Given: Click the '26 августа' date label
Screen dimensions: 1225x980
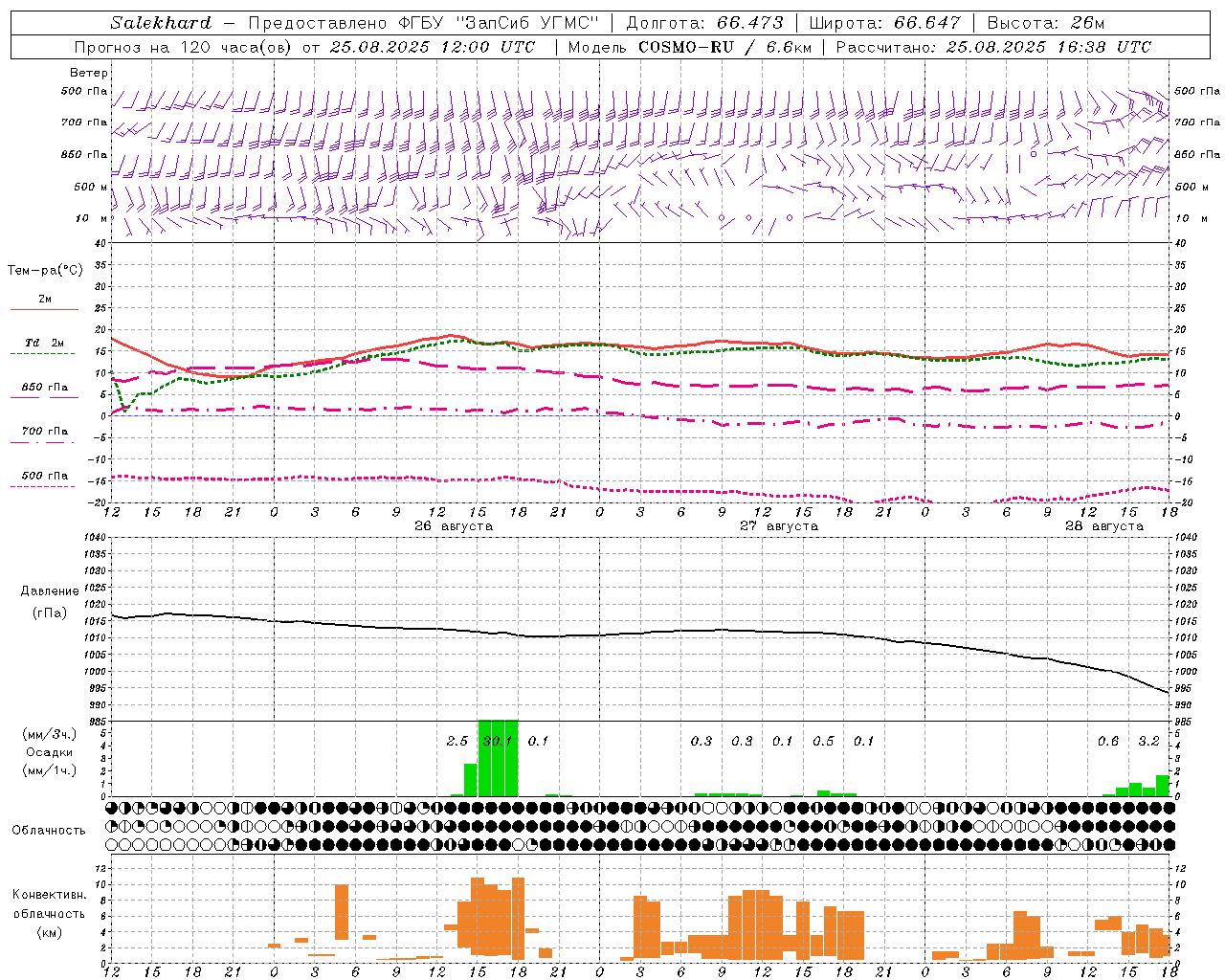Looking at the screenshot, I should point(454,526).
